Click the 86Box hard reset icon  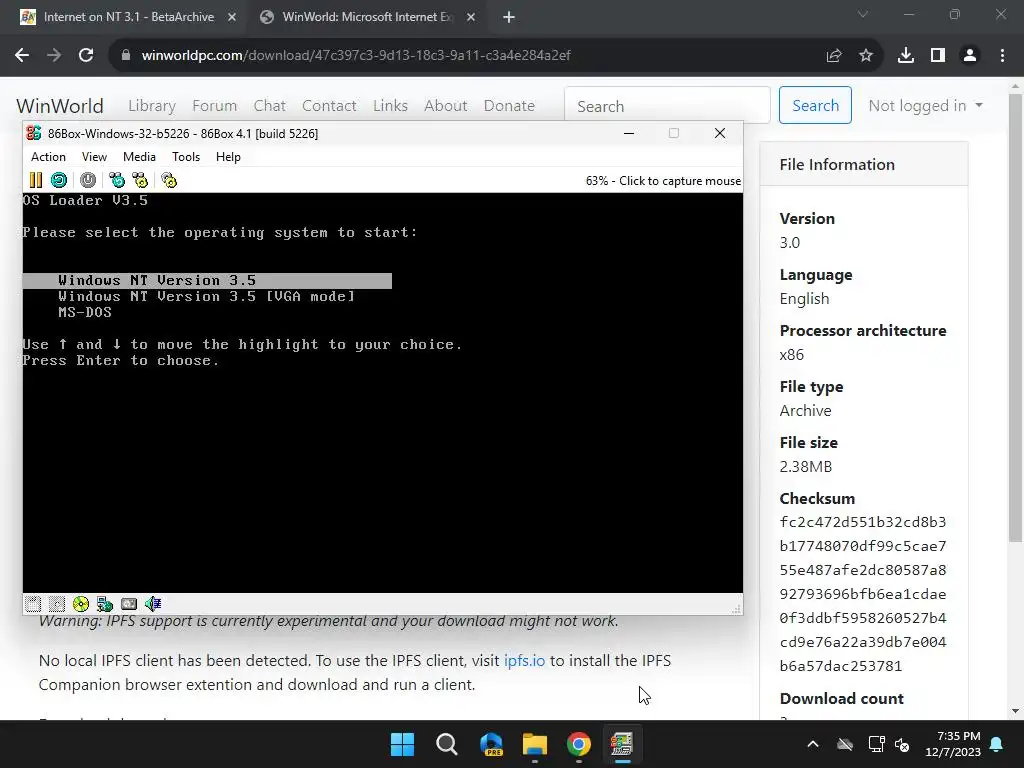pos(59,180)
